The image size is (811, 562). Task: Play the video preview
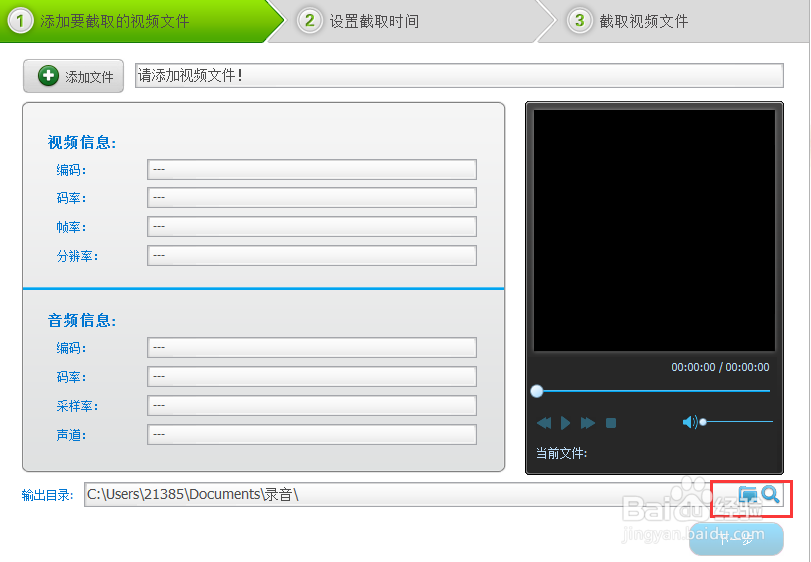tap(565, 423)
